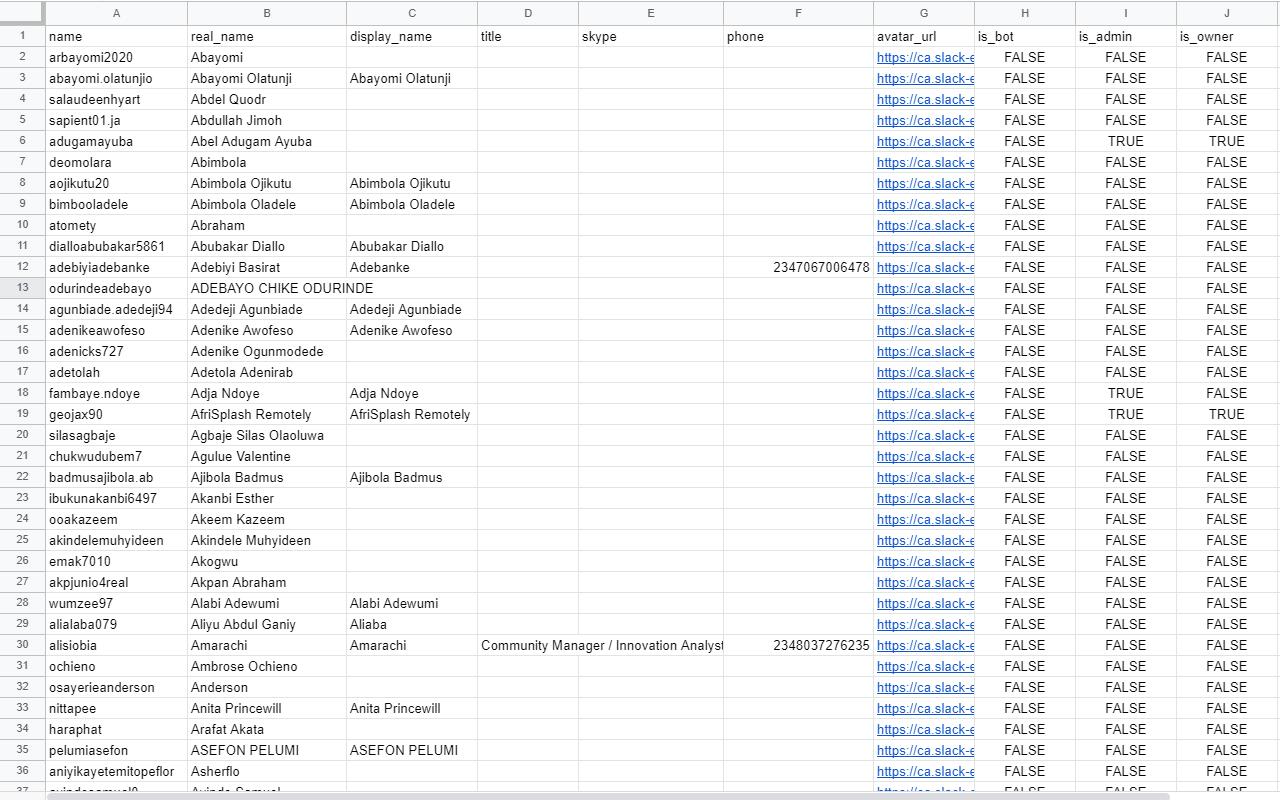Click the 'skype' header cell
This screenshot has width=1280, height=800.
point(651,36)
